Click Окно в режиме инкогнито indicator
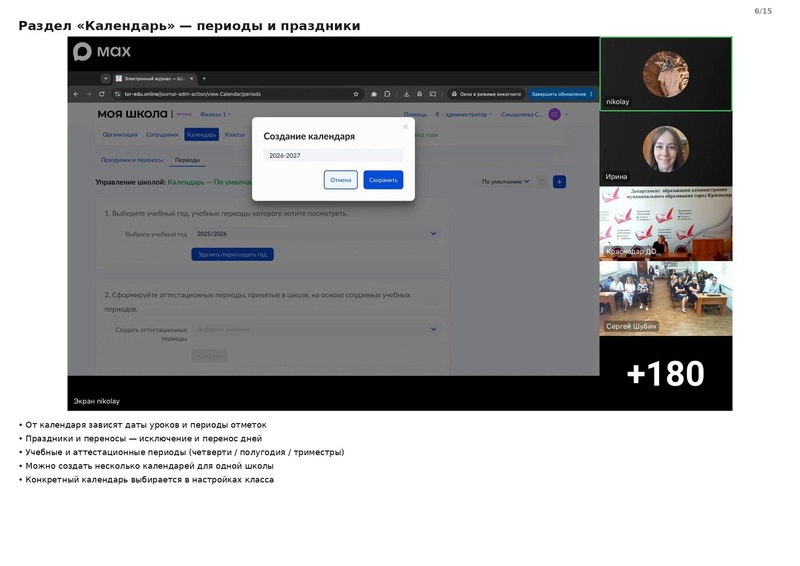Screen dimensions: 800x566 [x=486, y=94]
